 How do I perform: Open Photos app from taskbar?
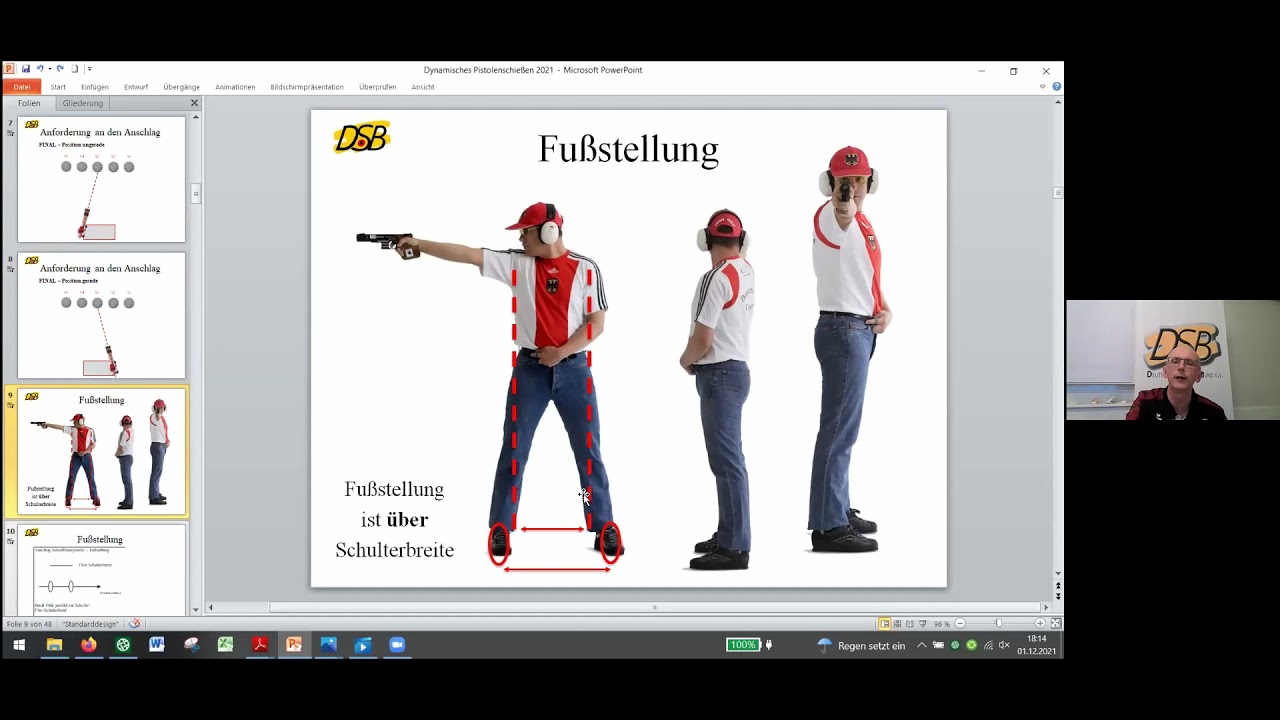[x=328, y=645]
